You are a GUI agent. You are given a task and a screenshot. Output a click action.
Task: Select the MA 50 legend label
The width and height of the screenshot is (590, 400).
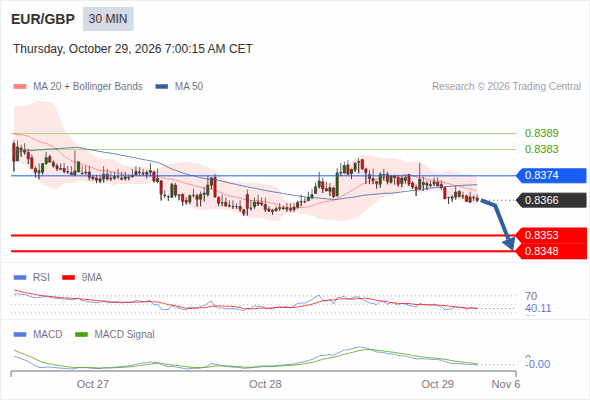coord(189,87)
